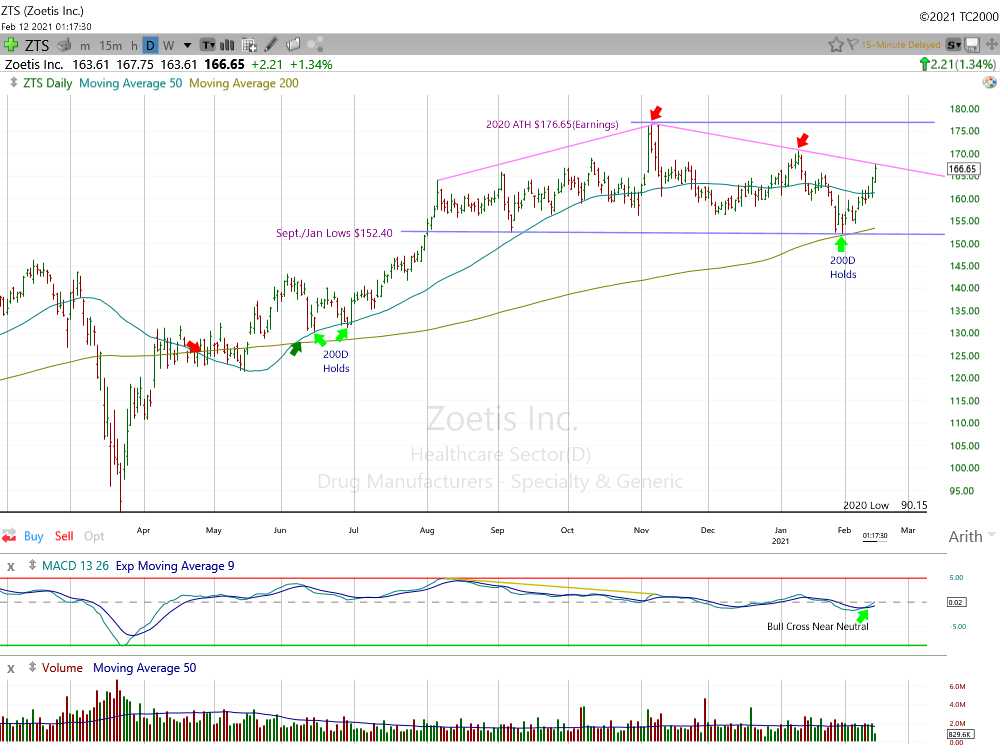The width and height of the screenshot is (1000, 750).
Task: Click the 01:17:30 time axis marker
Action: click(875, 536)
